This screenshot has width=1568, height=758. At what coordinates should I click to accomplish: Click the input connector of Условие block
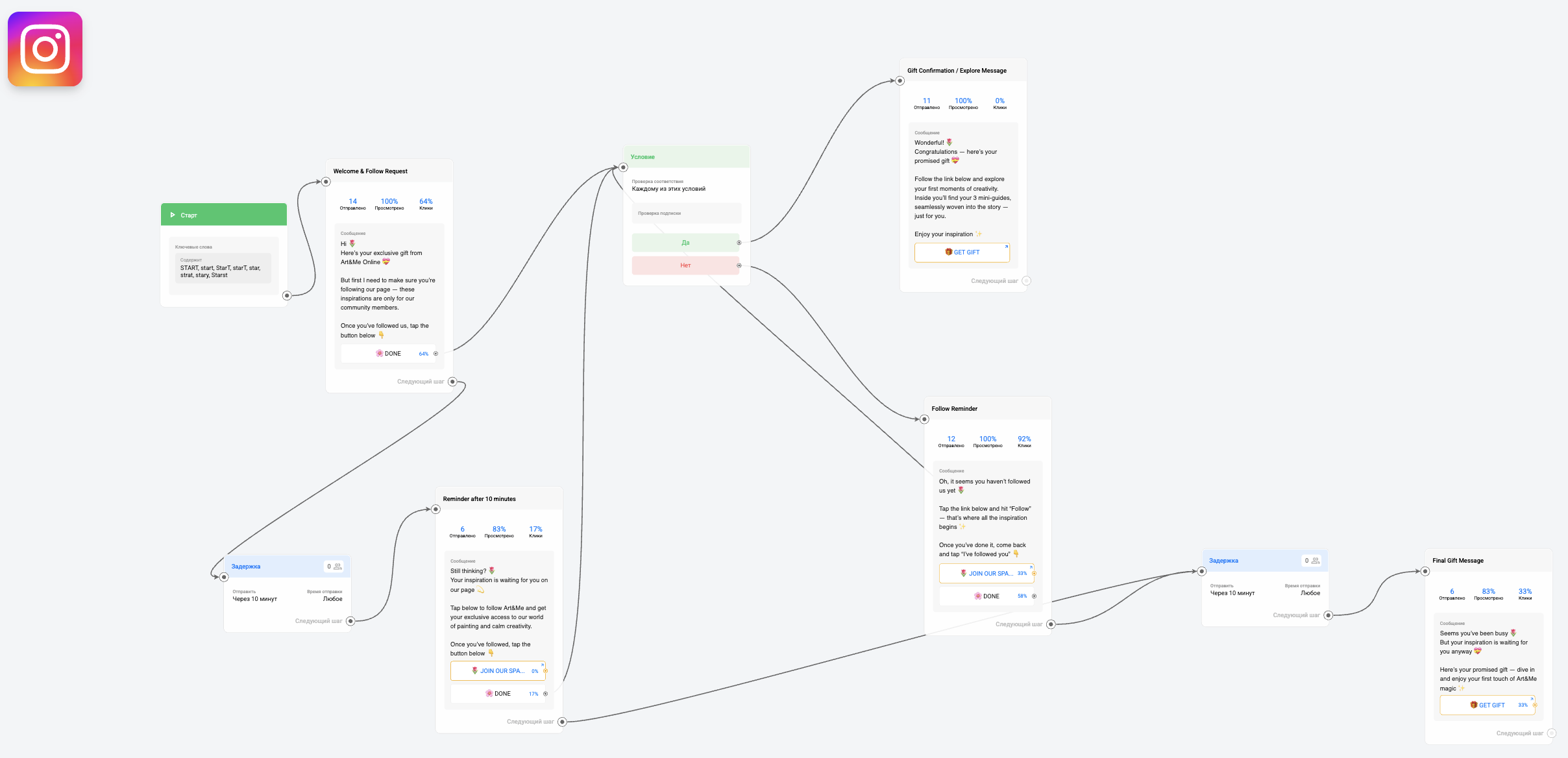point(624,167)
